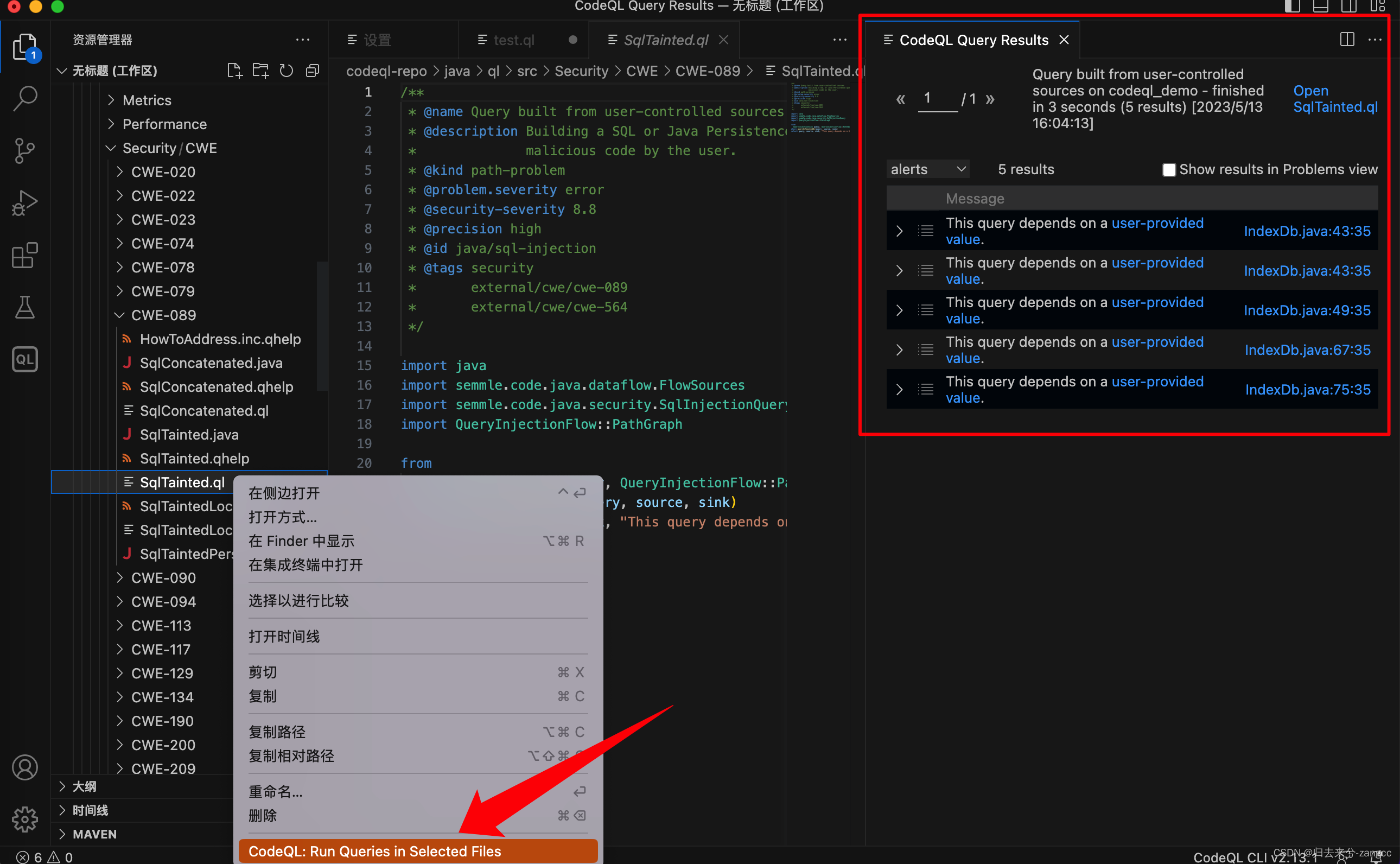Click the CodeQL CLI version status item

pos(1256,857)
